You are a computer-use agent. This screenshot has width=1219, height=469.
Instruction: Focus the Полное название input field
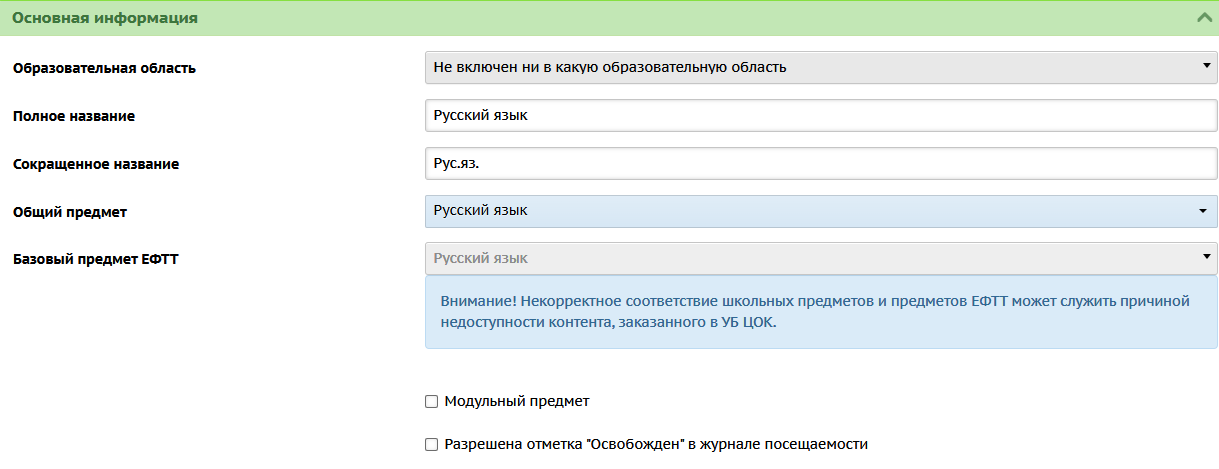(821, 115)
